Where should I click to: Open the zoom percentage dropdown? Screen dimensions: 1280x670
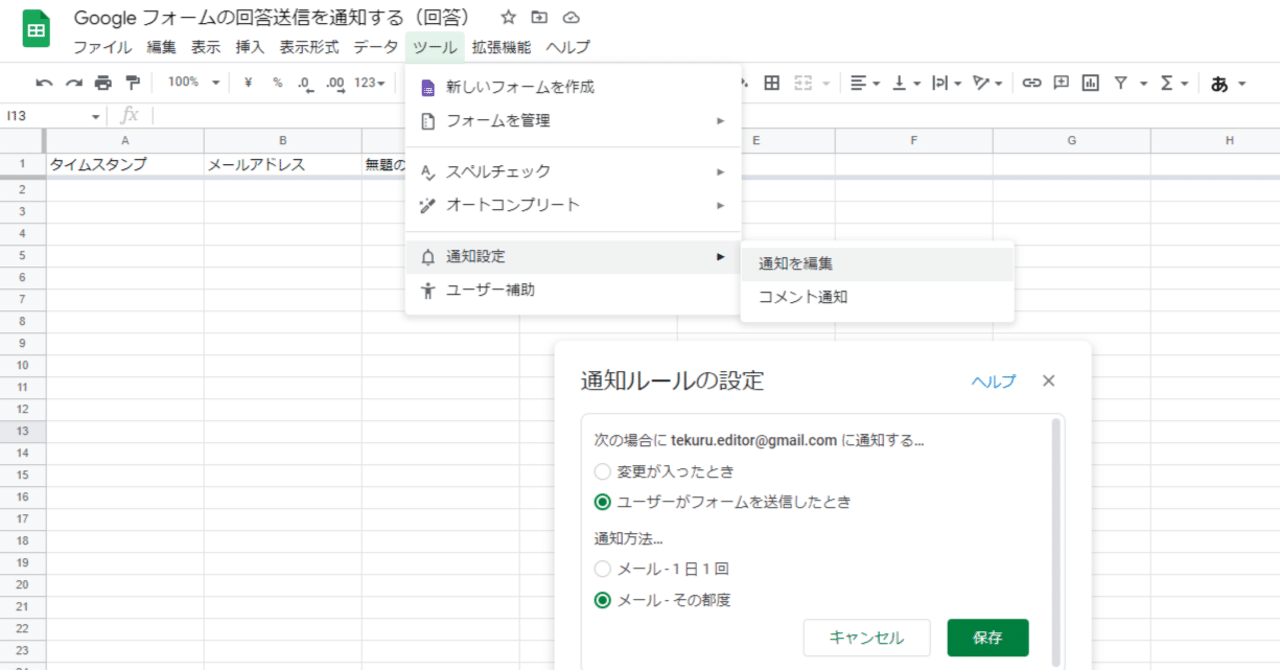(191, 83)
